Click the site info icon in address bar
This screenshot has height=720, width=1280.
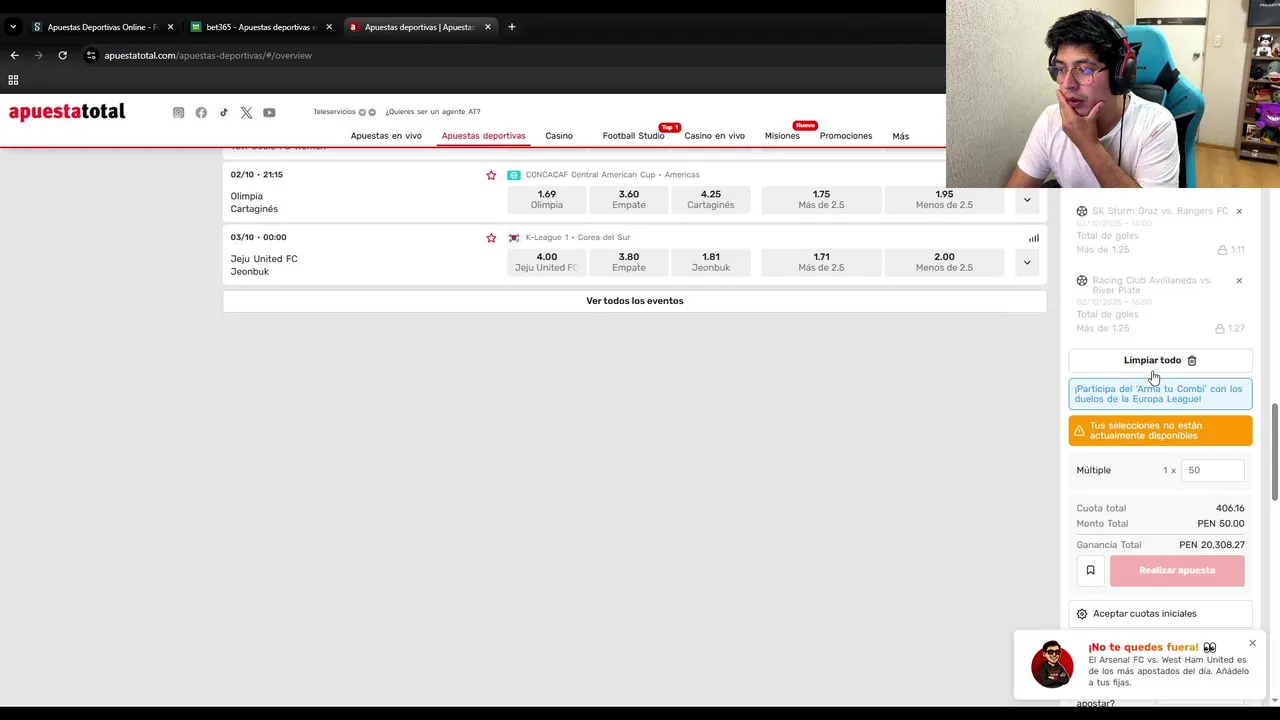tap(91, 55)
